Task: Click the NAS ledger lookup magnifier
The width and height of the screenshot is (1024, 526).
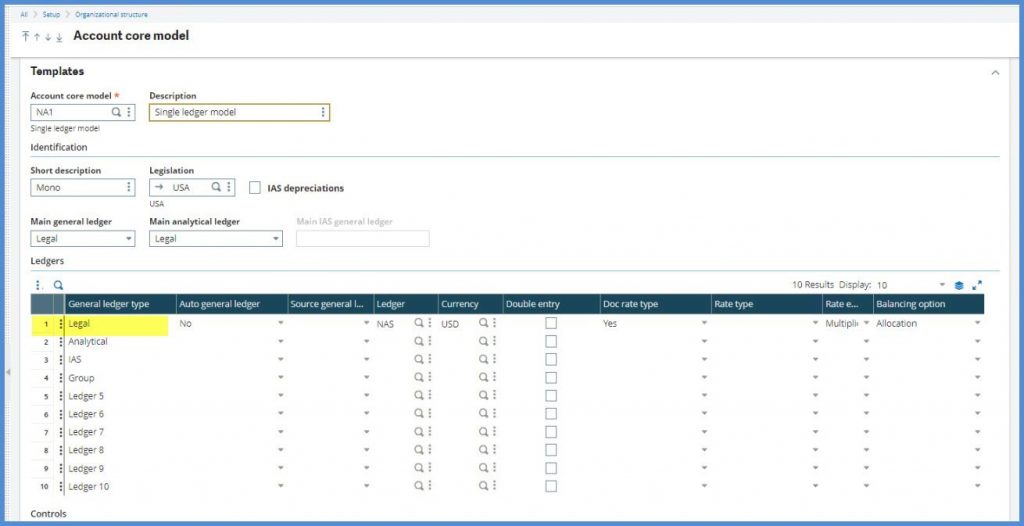Action: tap(419, 324)
